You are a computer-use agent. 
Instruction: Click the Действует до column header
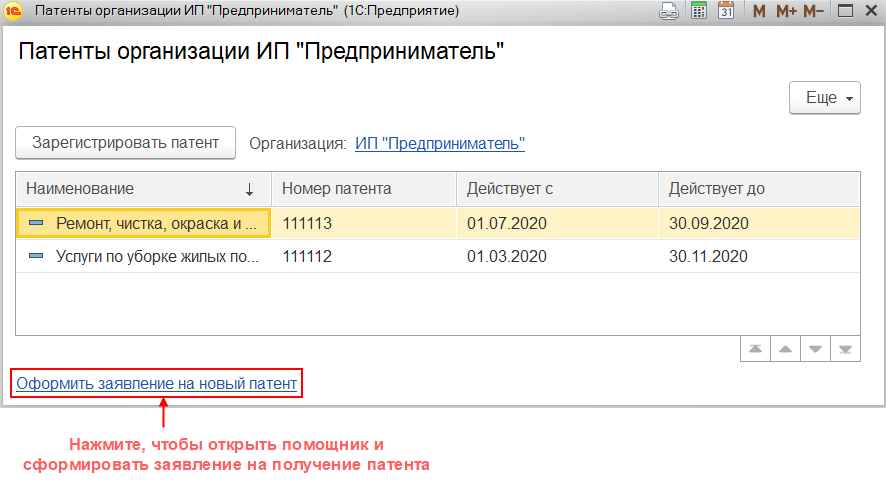pos(759,189)
